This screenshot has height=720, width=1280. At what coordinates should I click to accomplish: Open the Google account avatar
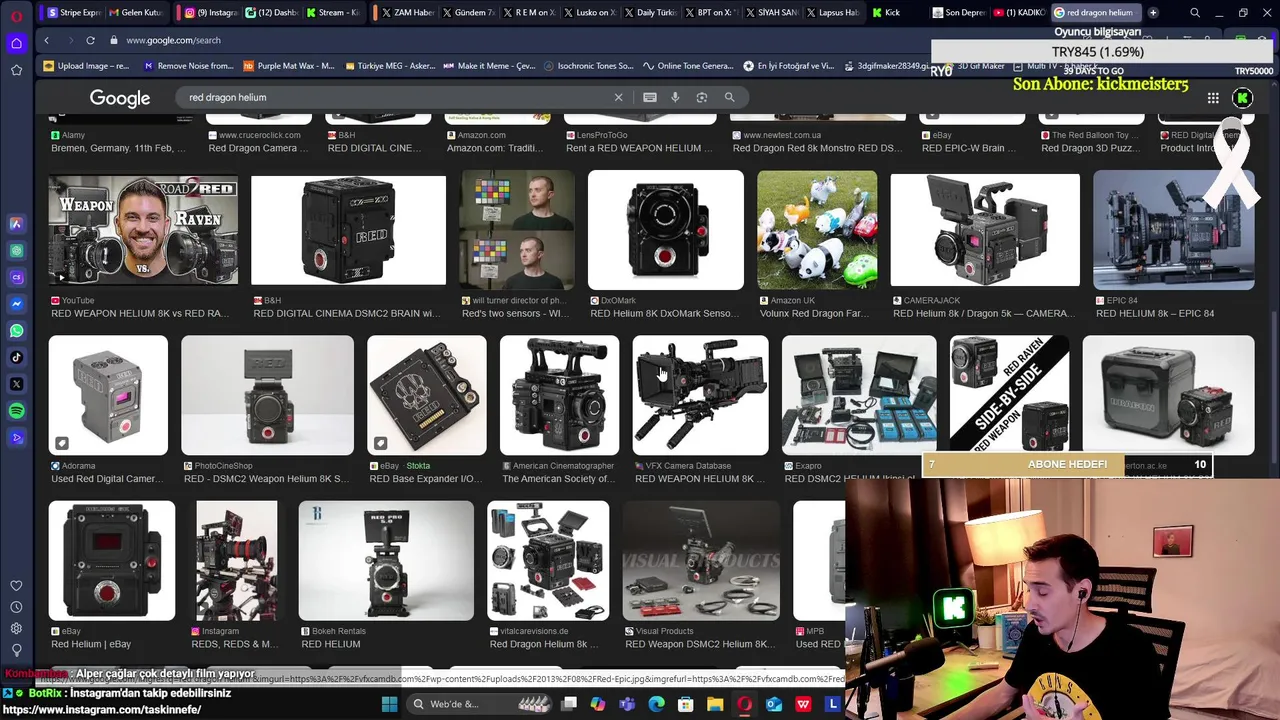[1243, 98]
